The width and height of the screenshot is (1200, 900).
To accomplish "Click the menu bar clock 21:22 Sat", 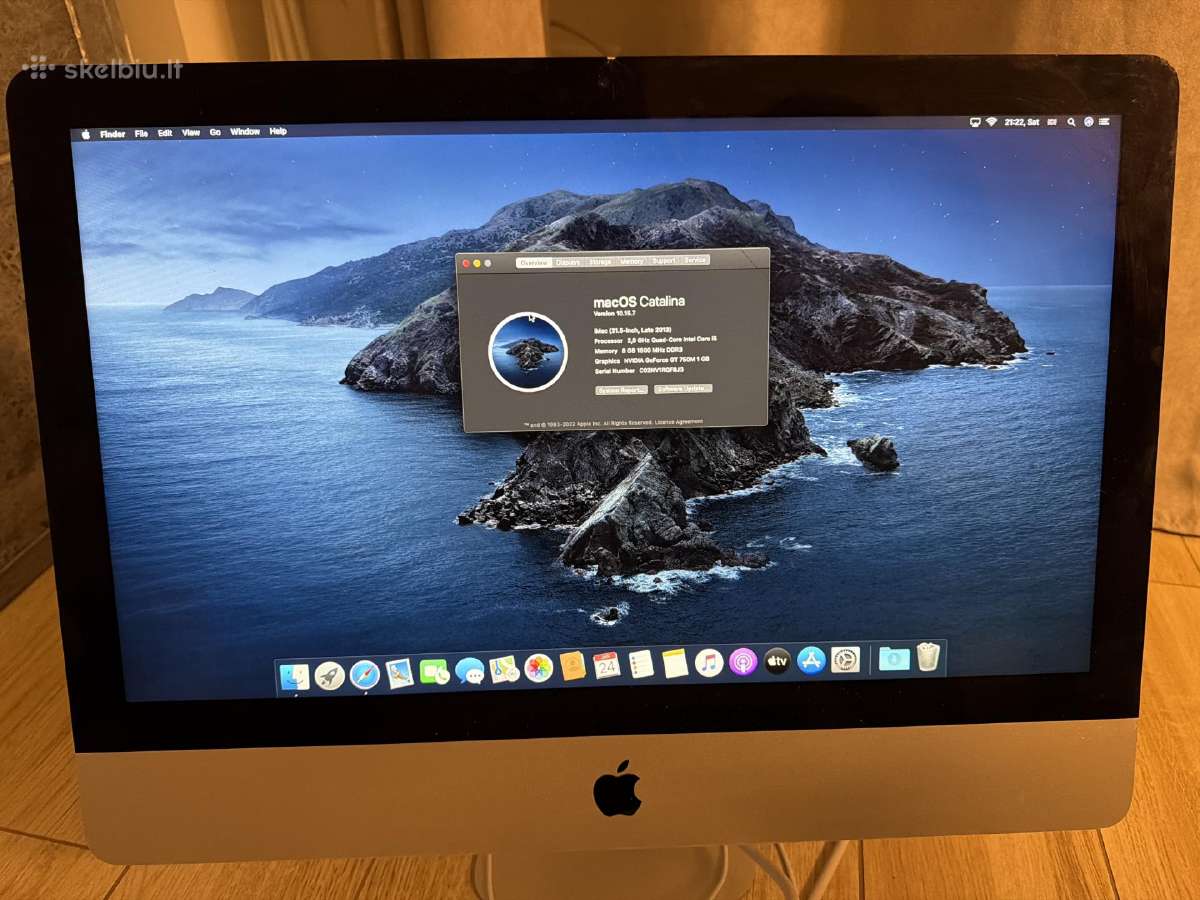I will (x=1024, y=121).
